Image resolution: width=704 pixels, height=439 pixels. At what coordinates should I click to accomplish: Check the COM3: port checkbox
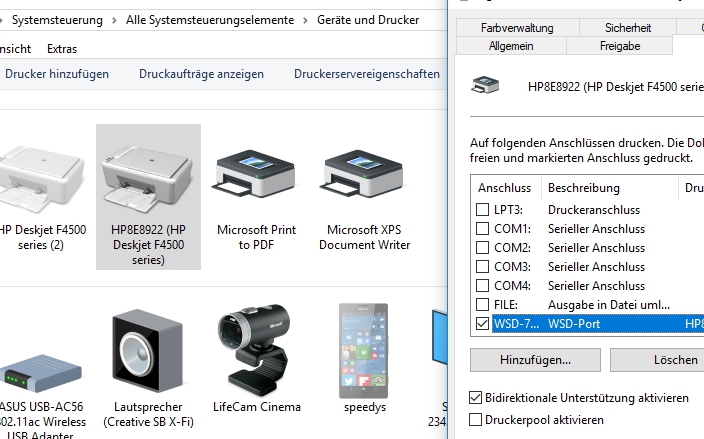[482, 267]
